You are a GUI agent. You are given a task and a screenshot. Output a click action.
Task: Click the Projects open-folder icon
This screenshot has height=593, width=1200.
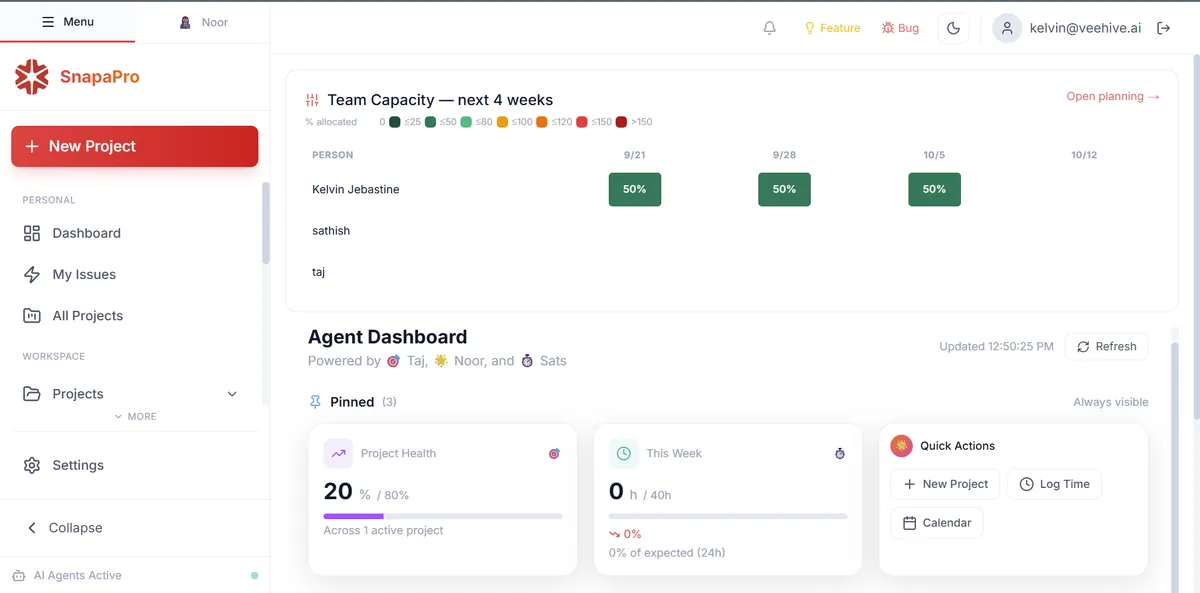point(32,394)
